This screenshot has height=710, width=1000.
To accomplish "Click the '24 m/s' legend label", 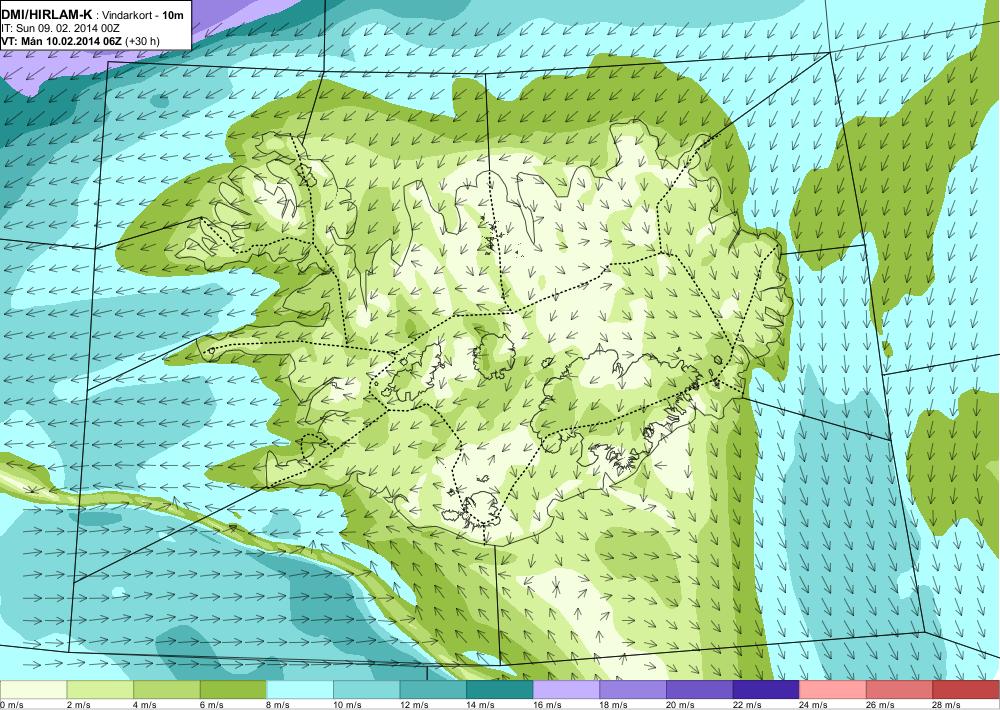I will (x=814, y=705).
